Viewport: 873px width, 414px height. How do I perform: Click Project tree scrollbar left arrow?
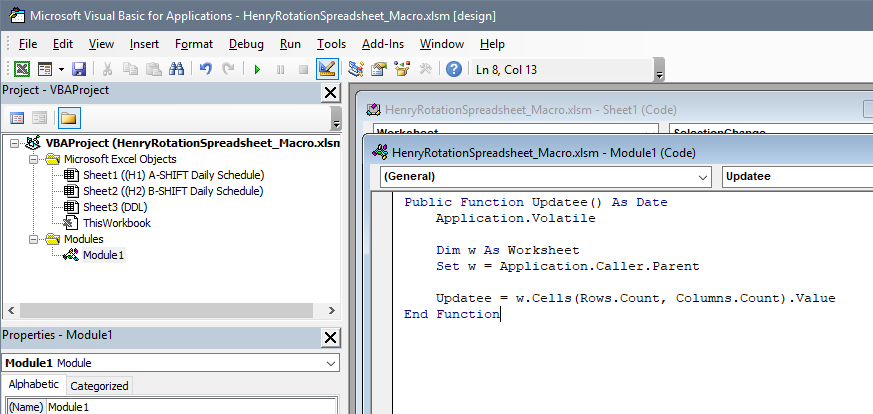point(11,310)
